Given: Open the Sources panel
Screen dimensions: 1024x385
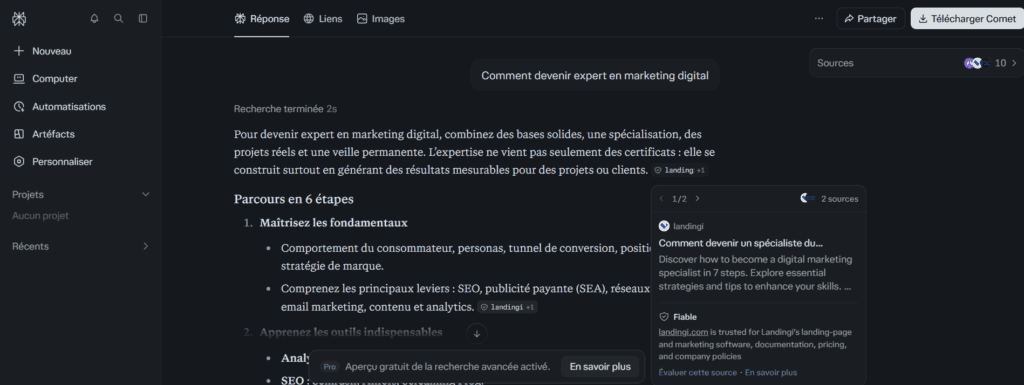Looking at the screenshot, I should tap(916, 63).
